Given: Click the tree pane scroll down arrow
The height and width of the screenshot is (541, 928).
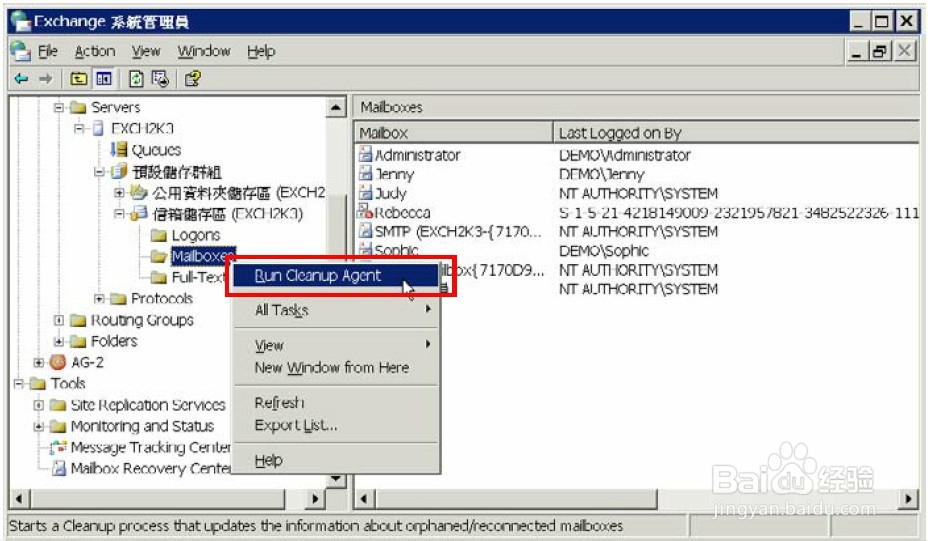Looking at the screenshot, I should (x=336, y=478).
